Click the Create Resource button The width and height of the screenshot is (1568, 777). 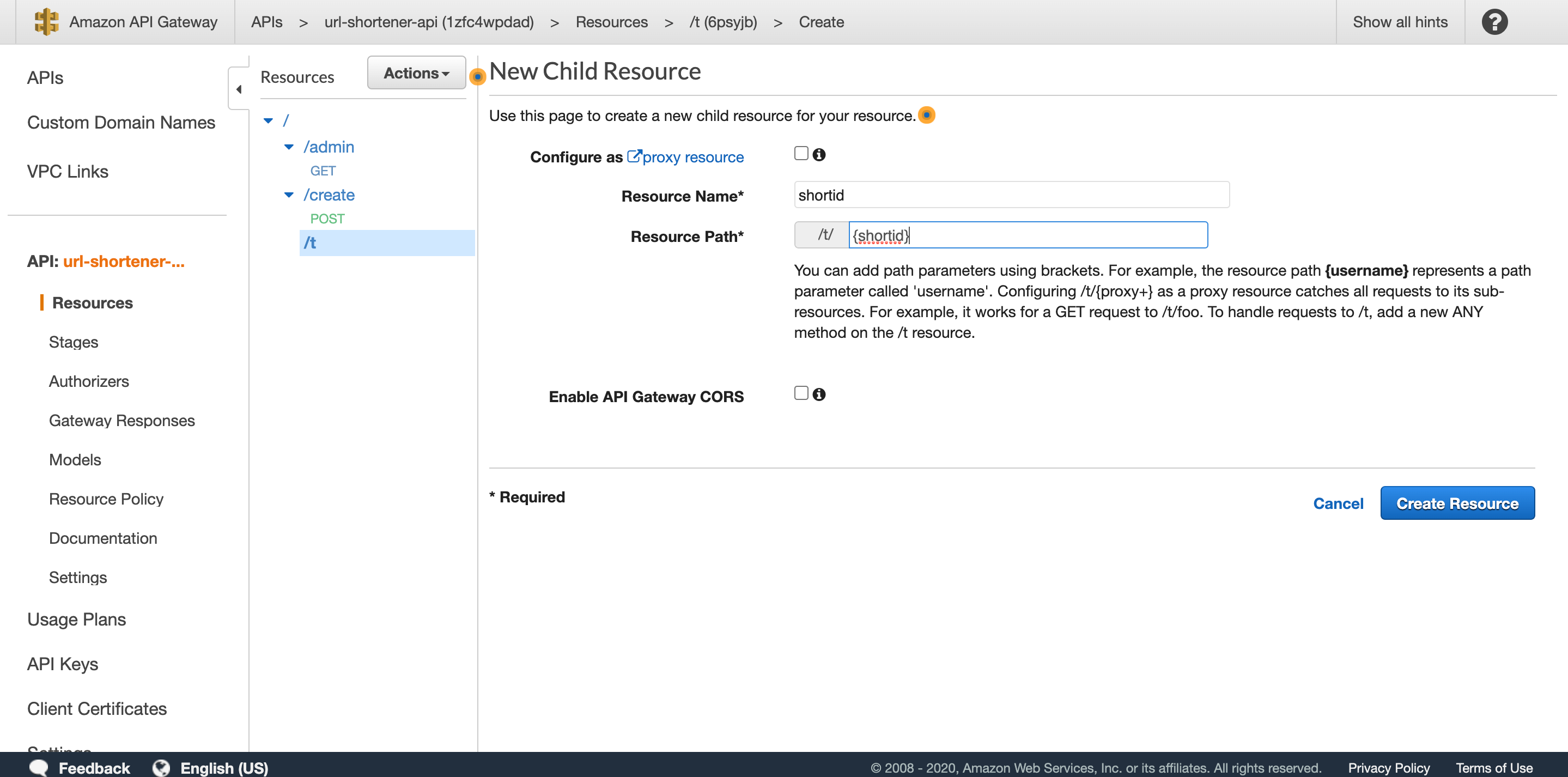[x=1457, y=503]
